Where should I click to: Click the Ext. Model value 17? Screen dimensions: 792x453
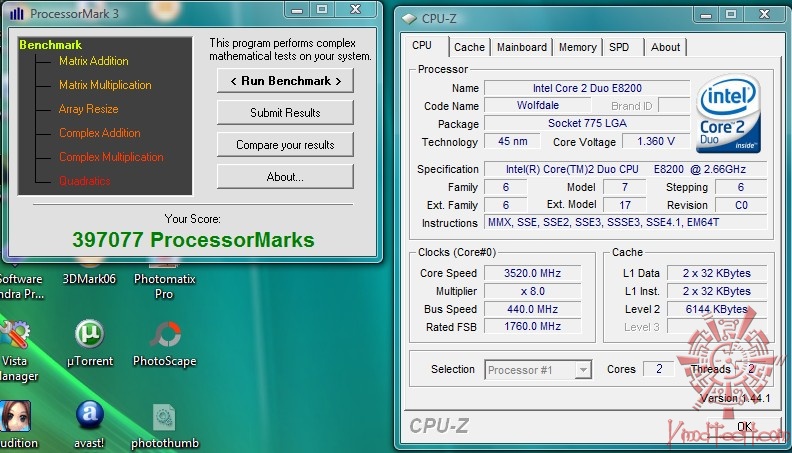(625, 205)
